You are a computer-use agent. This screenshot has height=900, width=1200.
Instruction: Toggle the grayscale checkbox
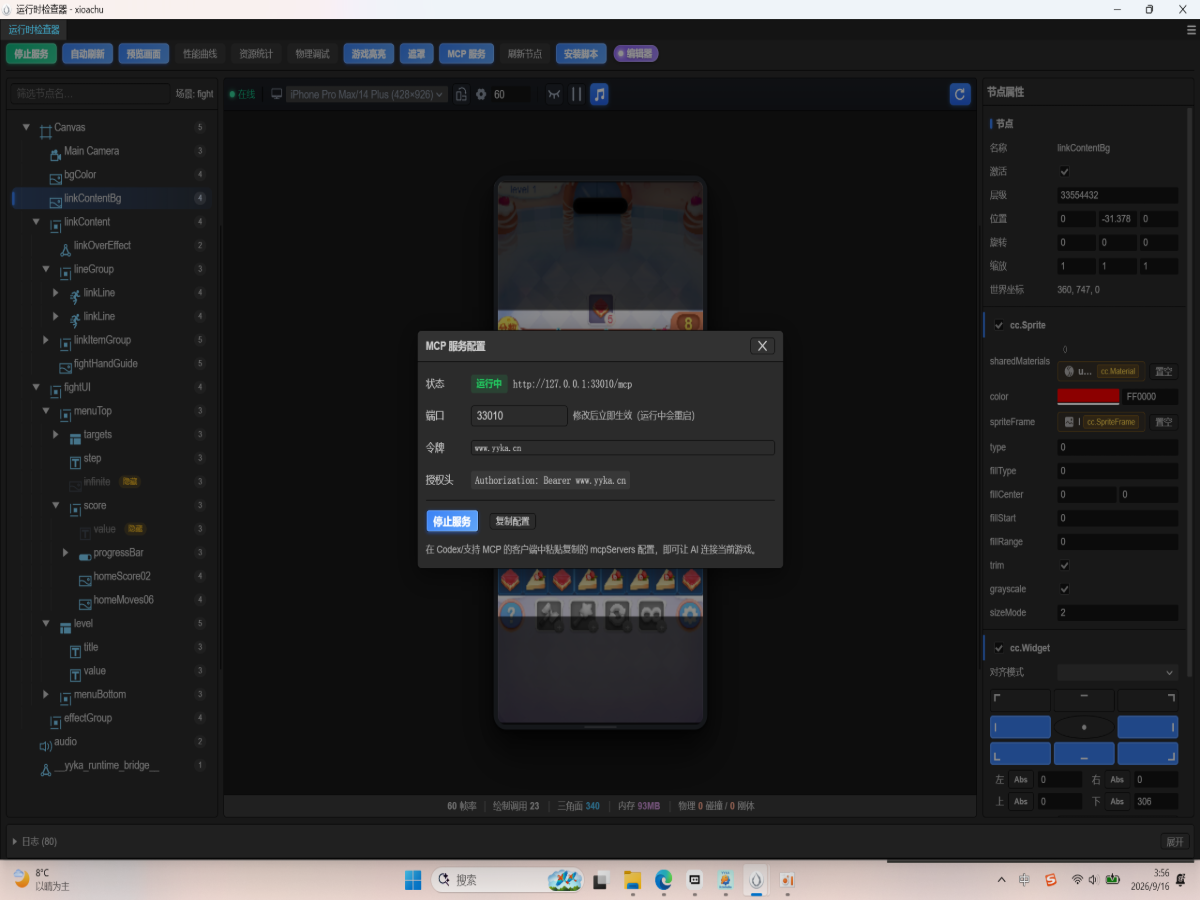point(1064,589)
